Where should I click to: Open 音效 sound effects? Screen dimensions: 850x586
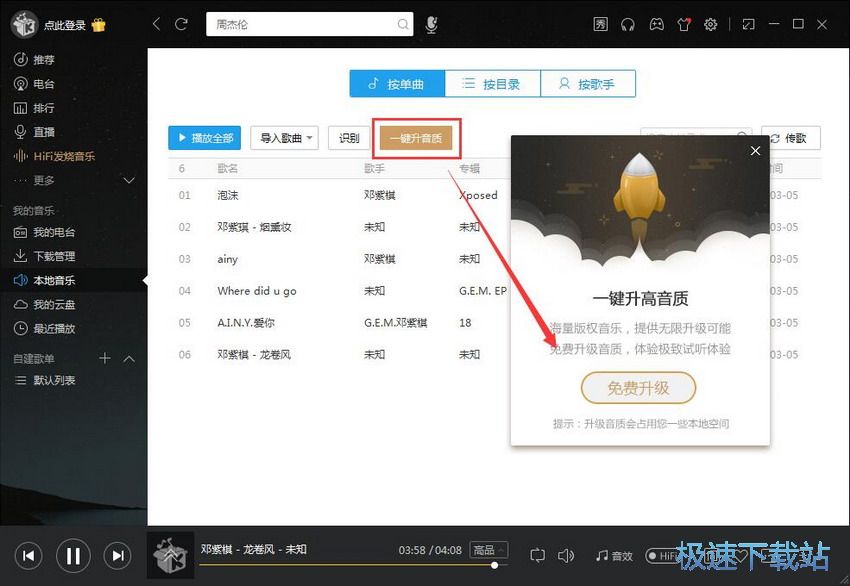pos(614,556)
